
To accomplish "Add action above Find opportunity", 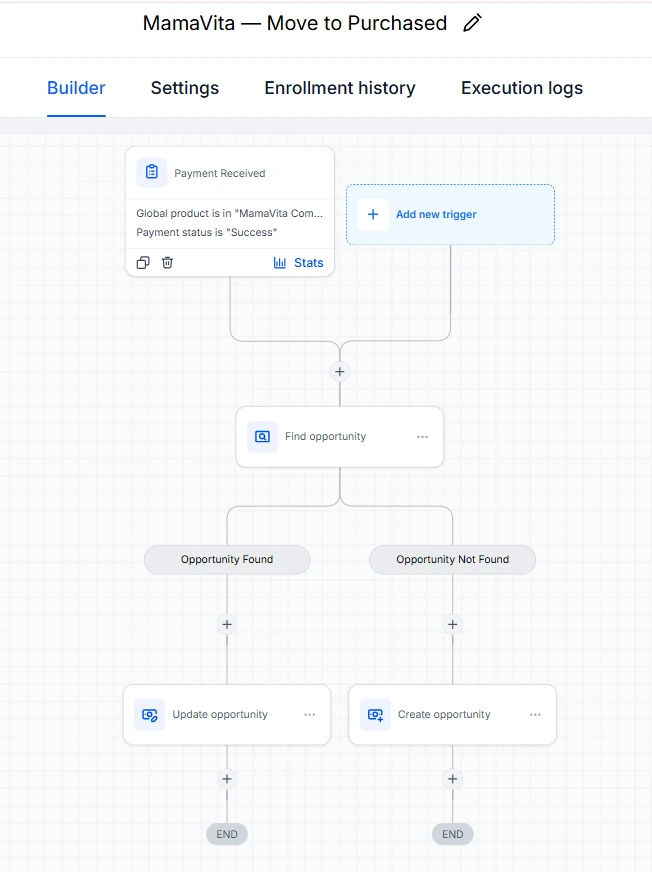I will click(340, 371).
